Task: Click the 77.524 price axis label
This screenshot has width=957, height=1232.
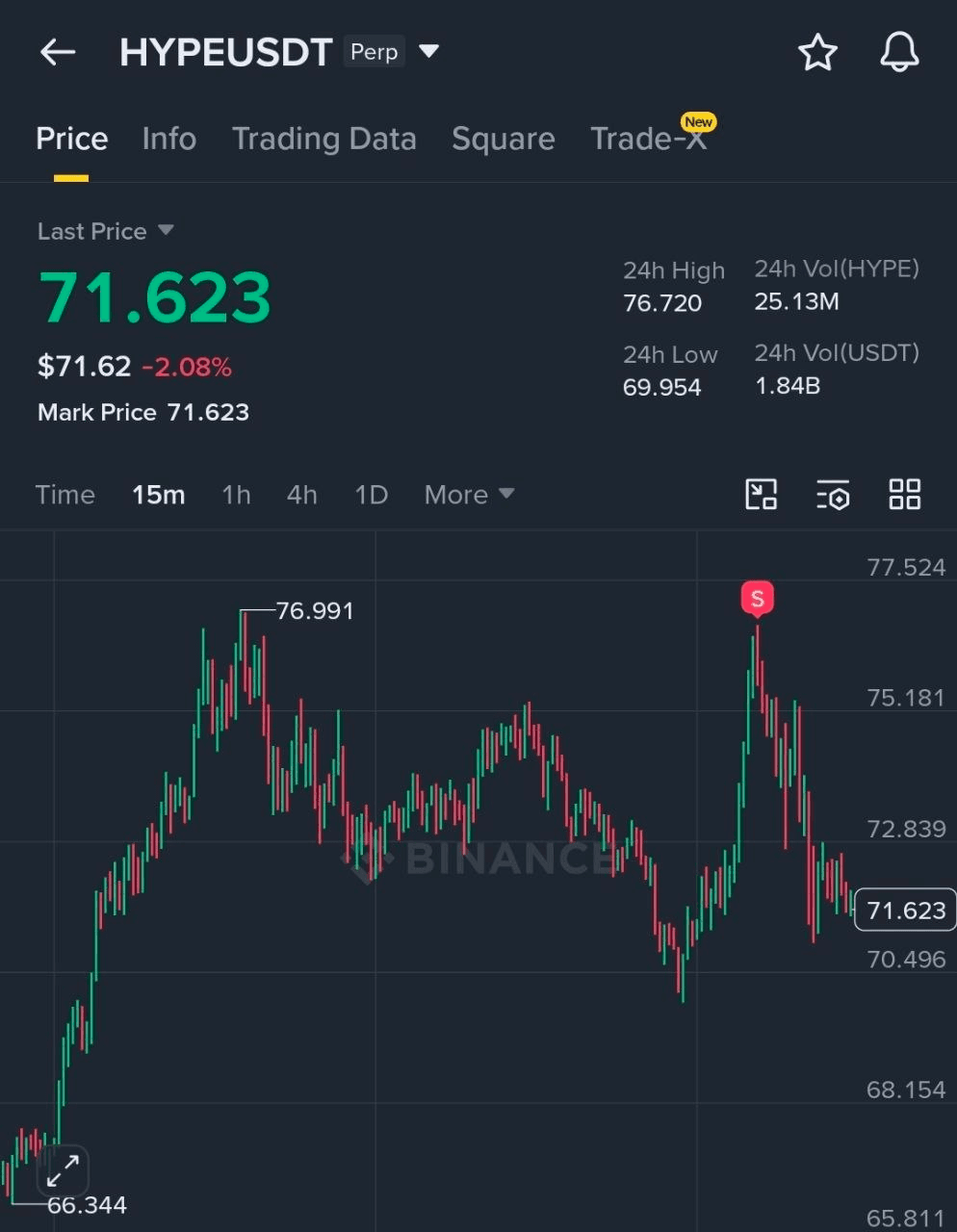Action: coord(906,567)
